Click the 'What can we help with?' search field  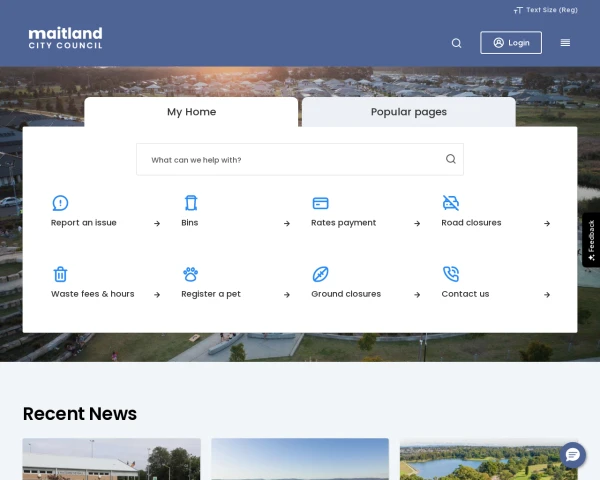tap(290, 159)
